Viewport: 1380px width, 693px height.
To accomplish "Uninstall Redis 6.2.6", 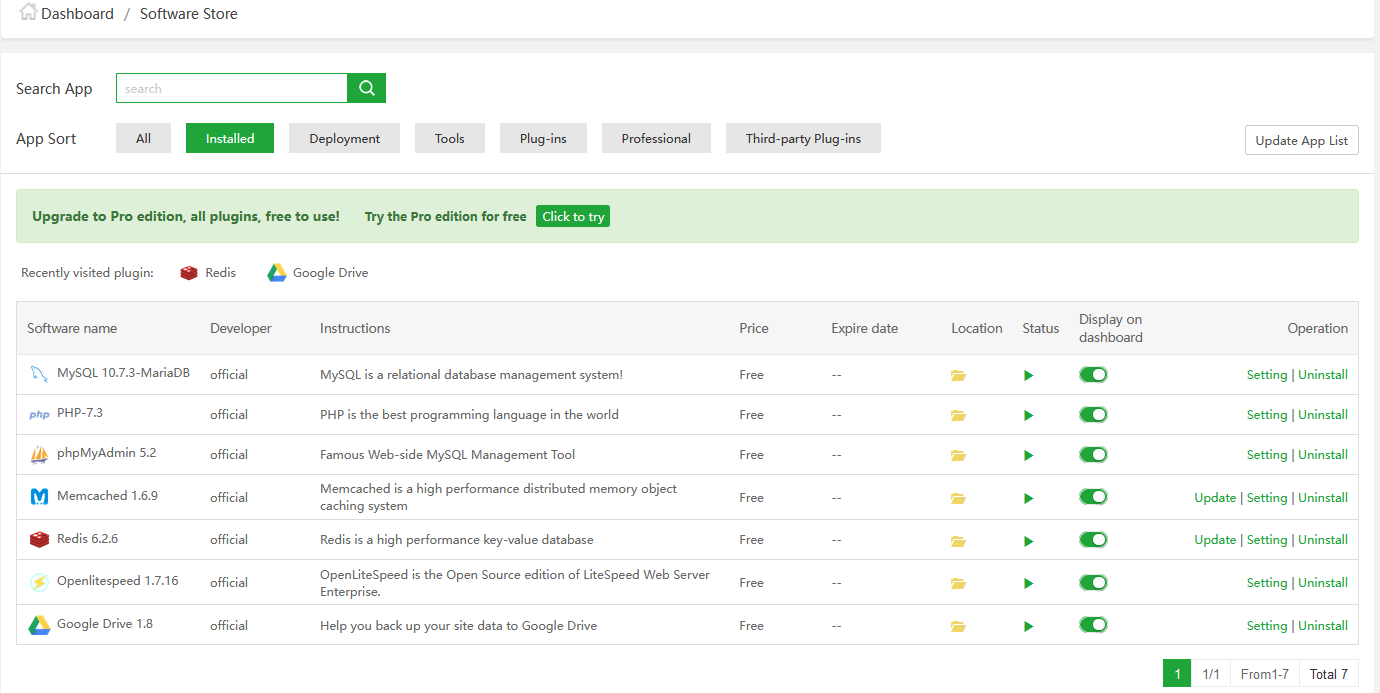I will [x=1322, y=540].
